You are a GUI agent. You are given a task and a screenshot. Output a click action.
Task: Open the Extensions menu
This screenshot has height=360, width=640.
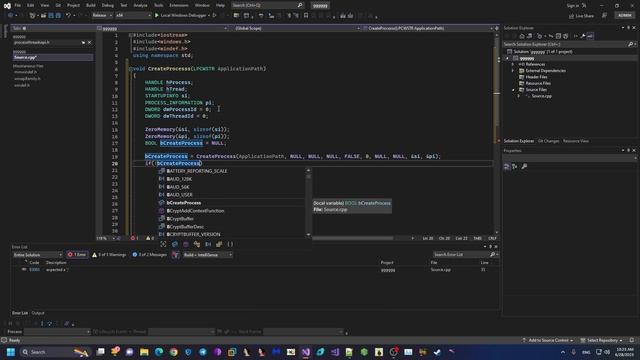179,5
